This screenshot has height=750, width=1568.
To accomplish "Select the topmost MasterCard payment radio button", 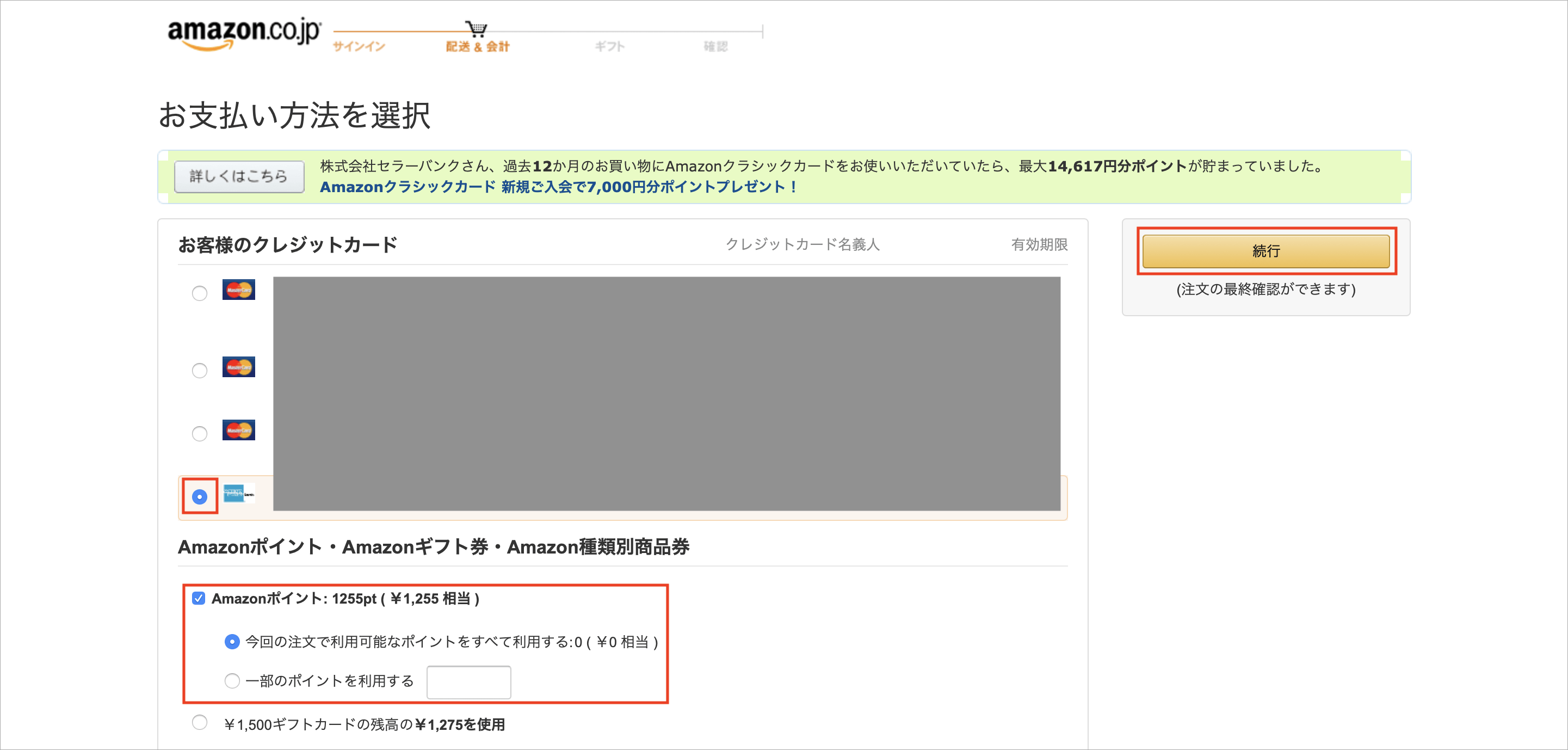I will pos(199,293).
